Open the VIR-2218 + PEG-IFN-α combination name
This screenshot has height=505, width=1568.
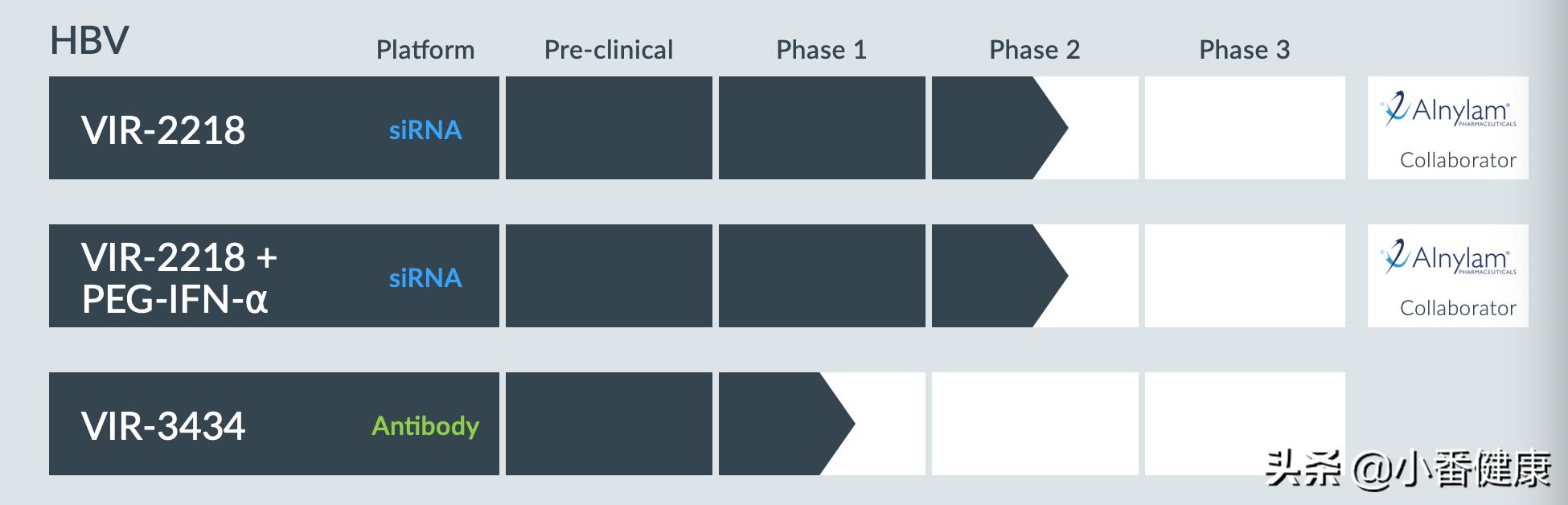click(179, 278)
